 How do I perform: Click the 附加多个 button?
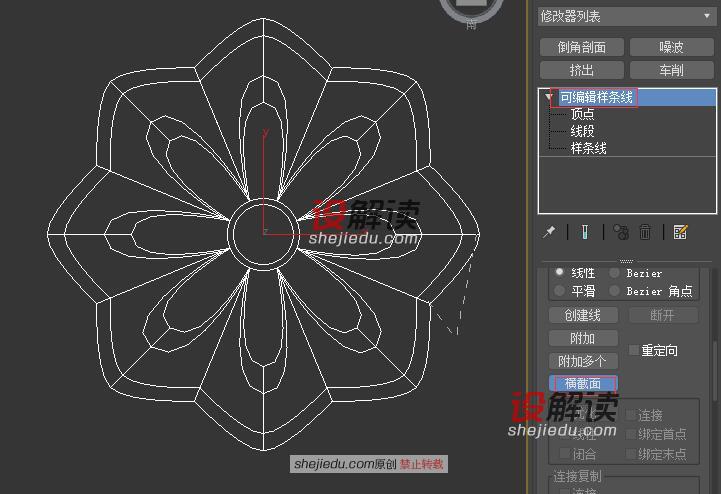click(583, 361)
